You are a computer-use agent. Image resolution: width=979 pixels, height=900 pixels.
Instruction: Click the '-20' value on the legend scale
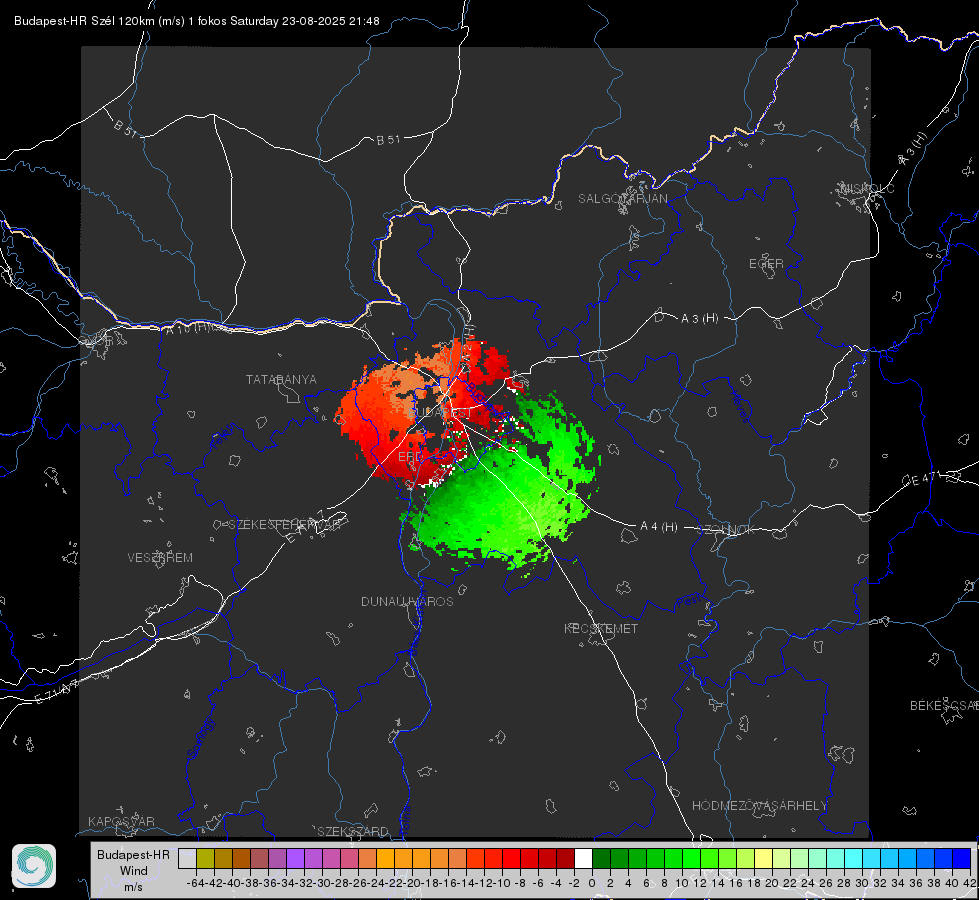413,883
